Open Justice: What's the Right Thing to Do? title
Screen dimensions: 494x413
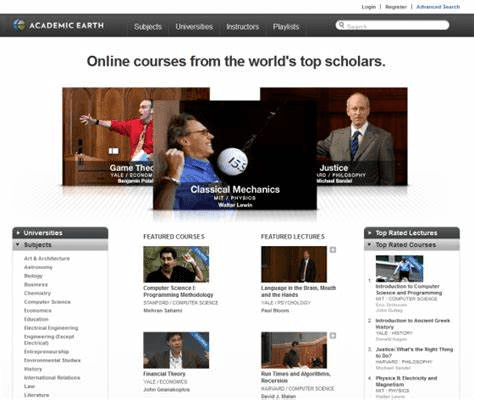tap(414, 353)
